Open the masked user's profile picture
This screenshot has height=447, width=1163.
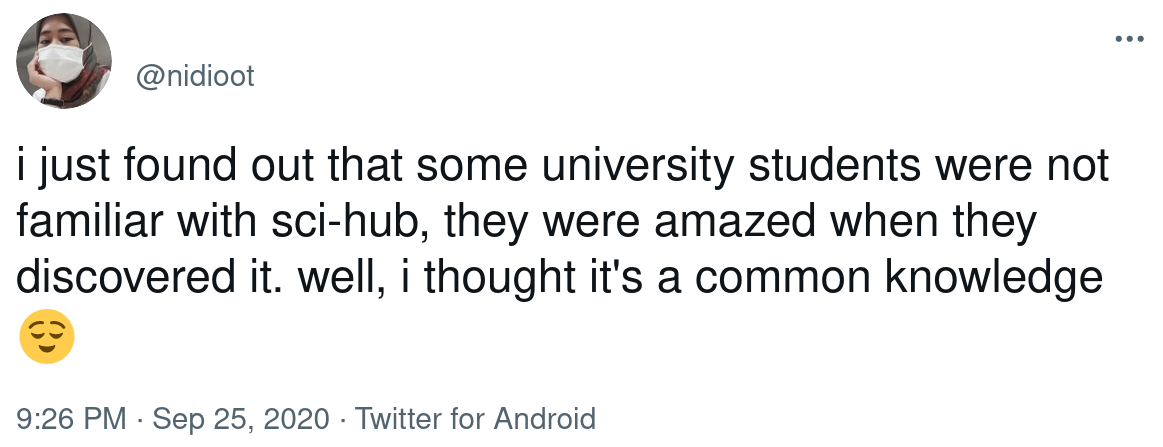click(64, 61)
